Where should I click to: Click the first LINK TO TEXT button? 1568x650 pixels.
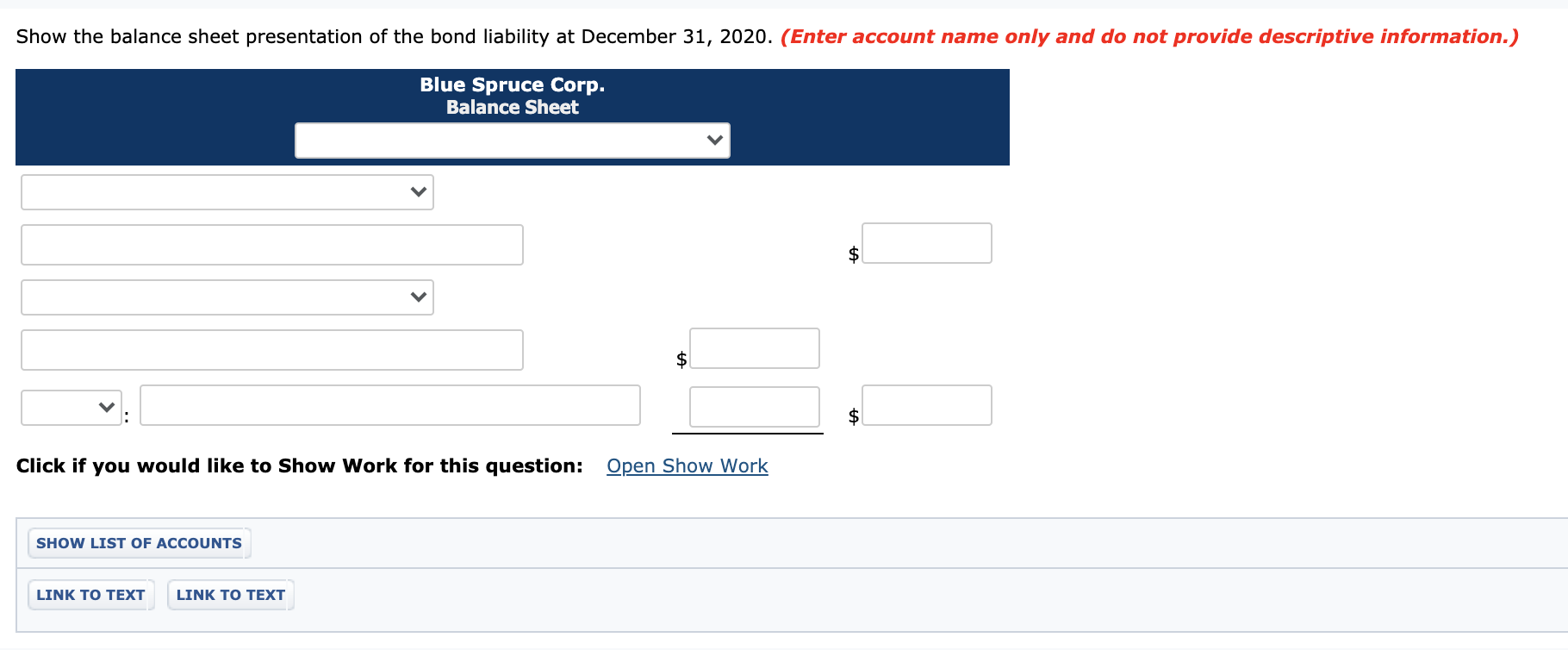[x=90, y=594]
